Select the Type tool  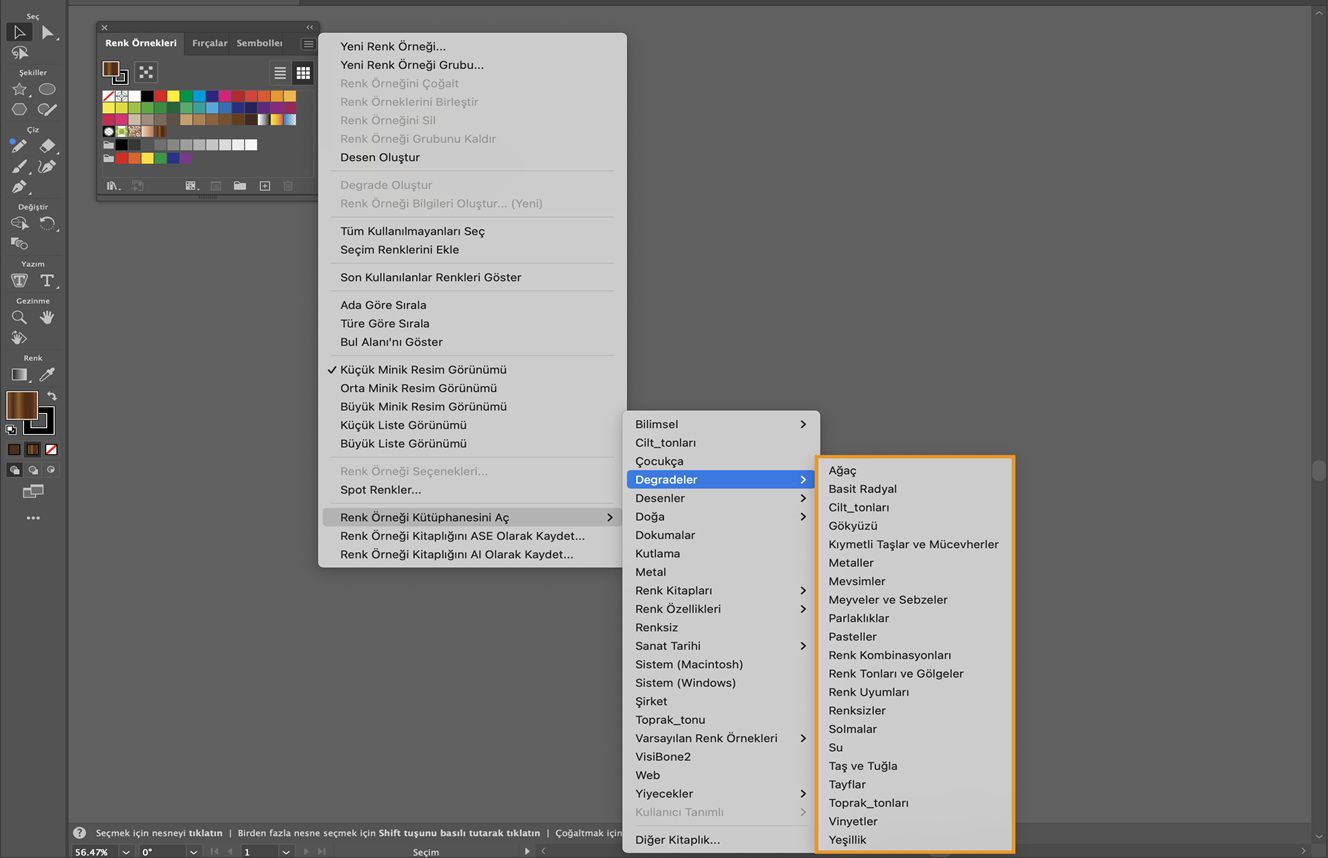tap(47, 281)
